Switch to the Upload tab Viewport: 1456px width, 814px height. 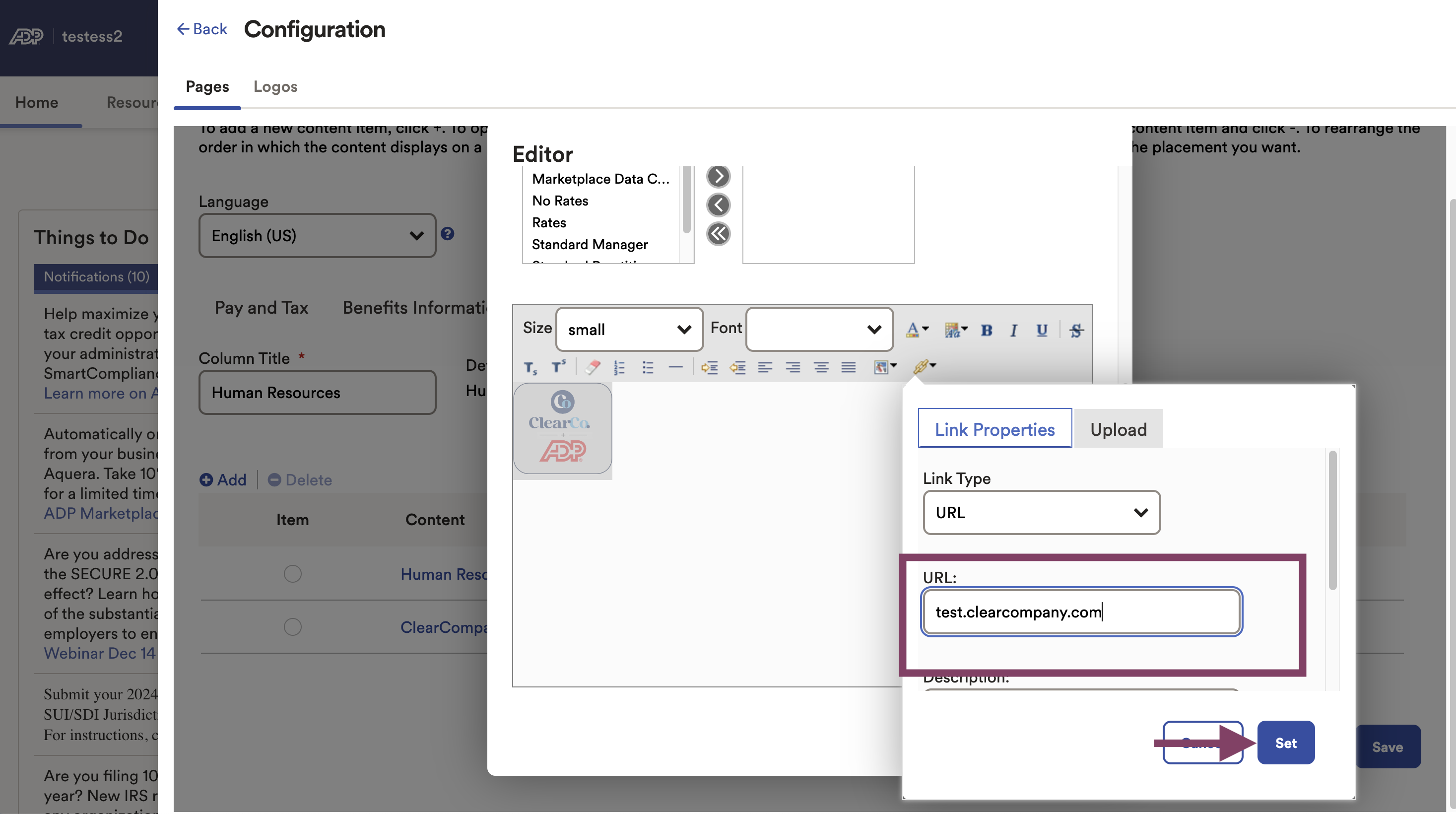[1119, 429]
